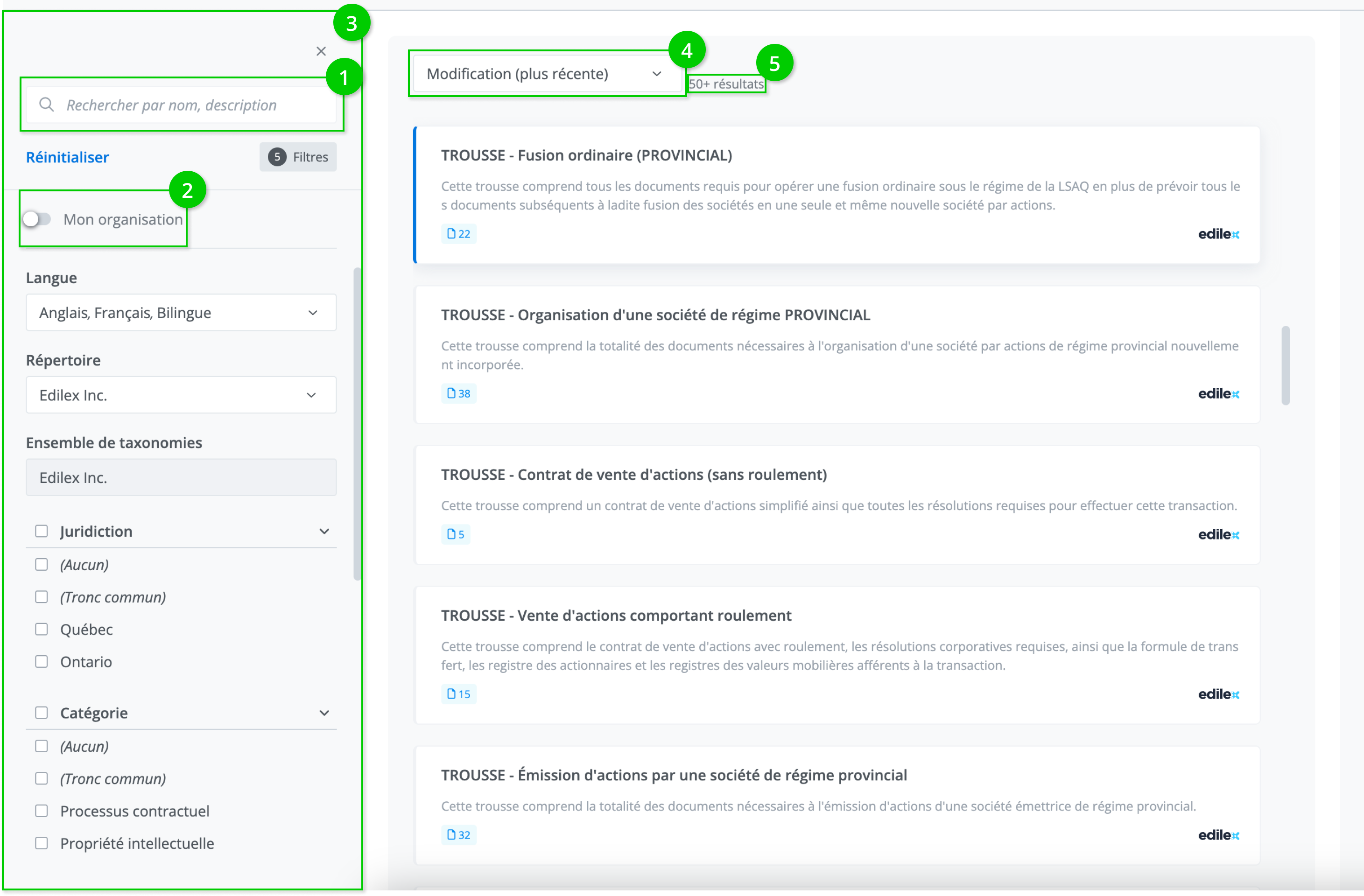Open TROUSSE - Vente d'actions comportant roulement
Image resolution: width=1364 pixels, height=896 pixels.
tap(616, 616)
